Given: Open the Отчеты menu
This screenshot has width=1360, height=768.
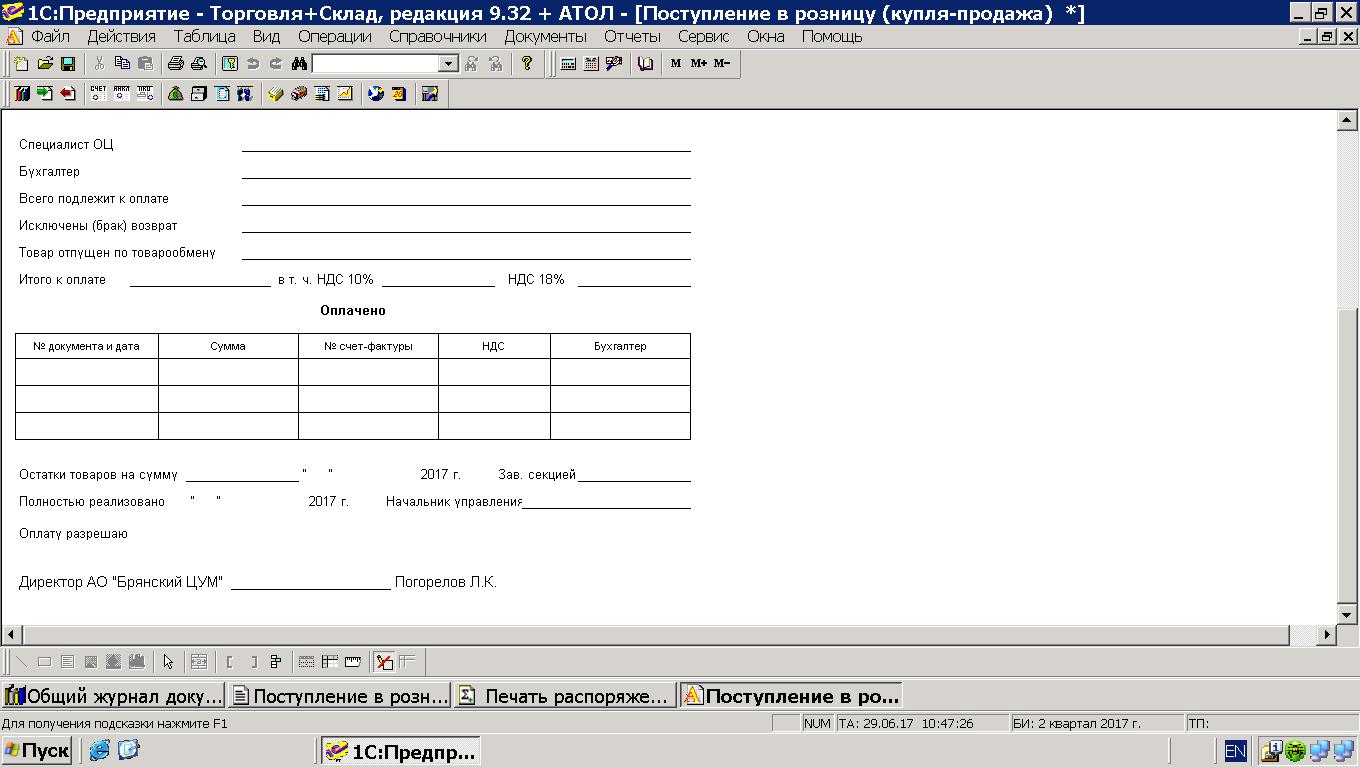Looking at the screenshot, I should [632, 36].
